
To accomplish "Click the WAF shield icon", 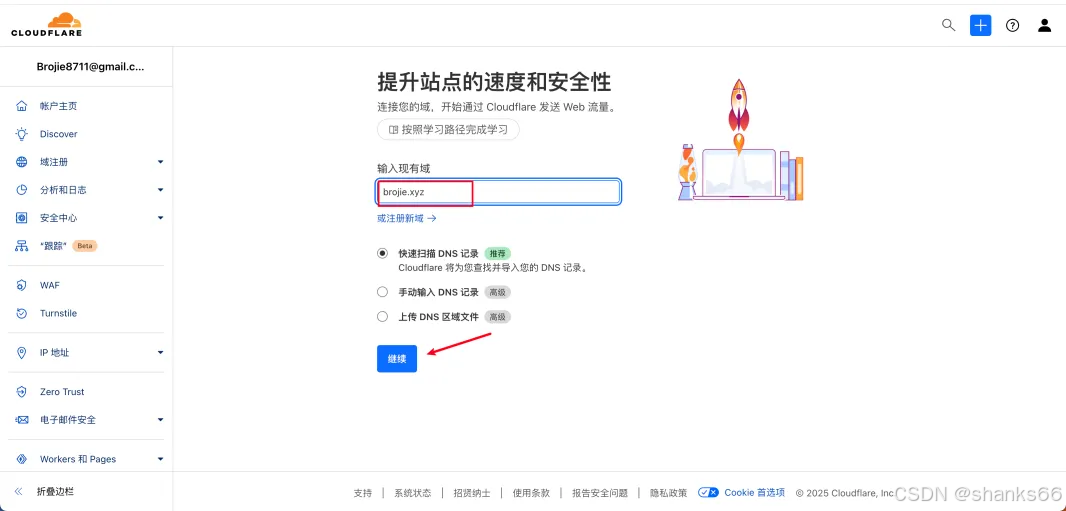I will tap(22, 285).
